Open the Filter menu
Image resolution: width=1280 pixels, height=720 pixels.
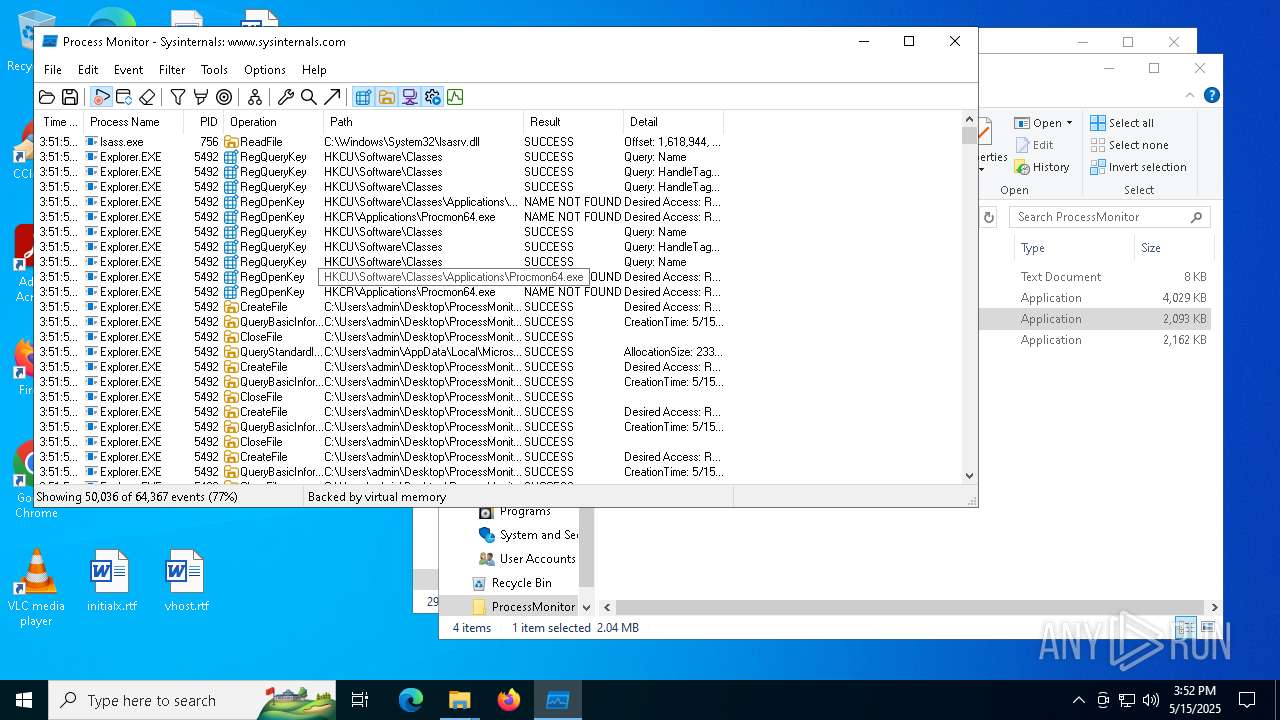click(x=172, y=70)
